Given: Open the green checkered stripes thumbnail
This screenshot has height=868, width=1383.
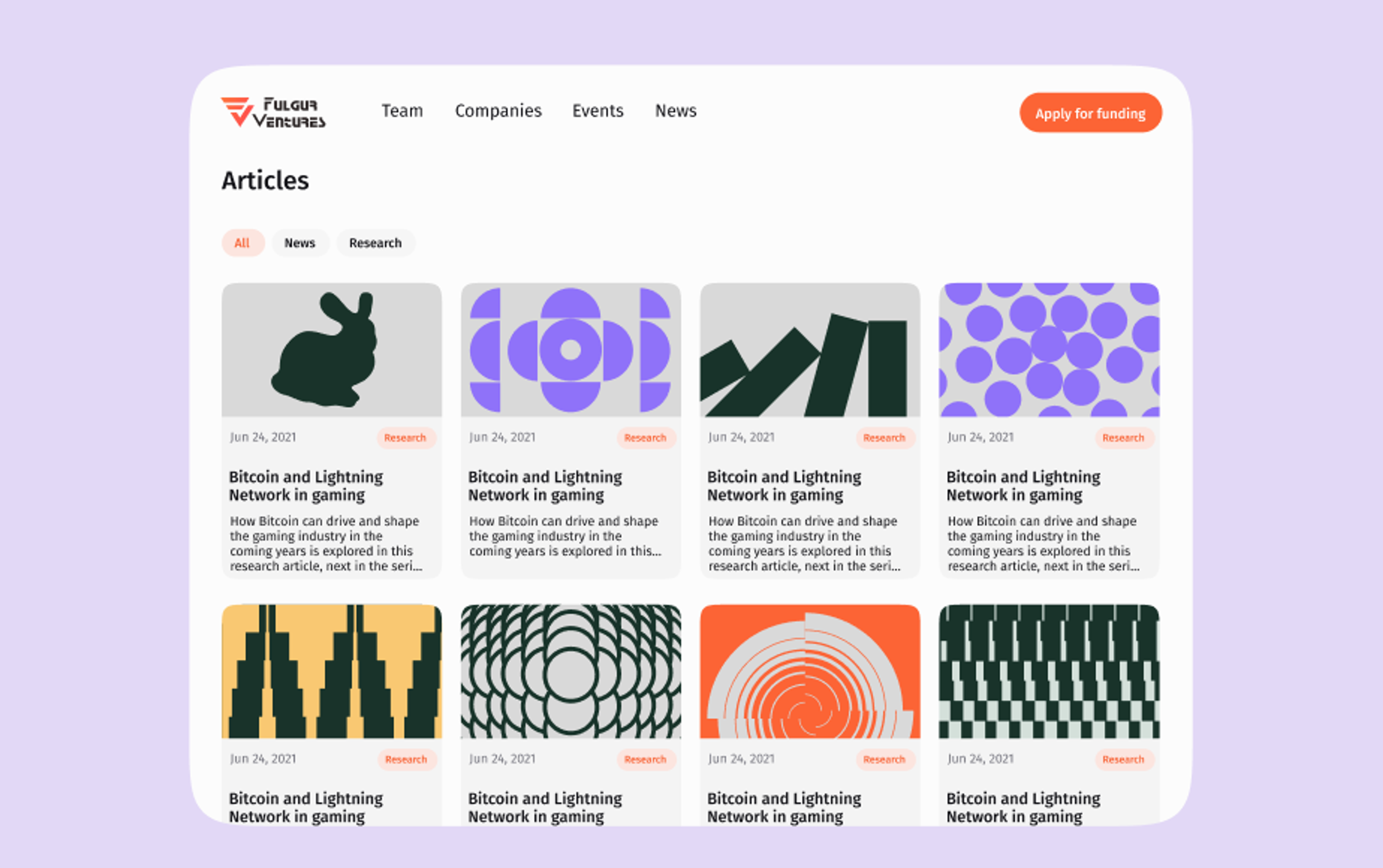Looking at the screenshot, I should point(1049,671).
